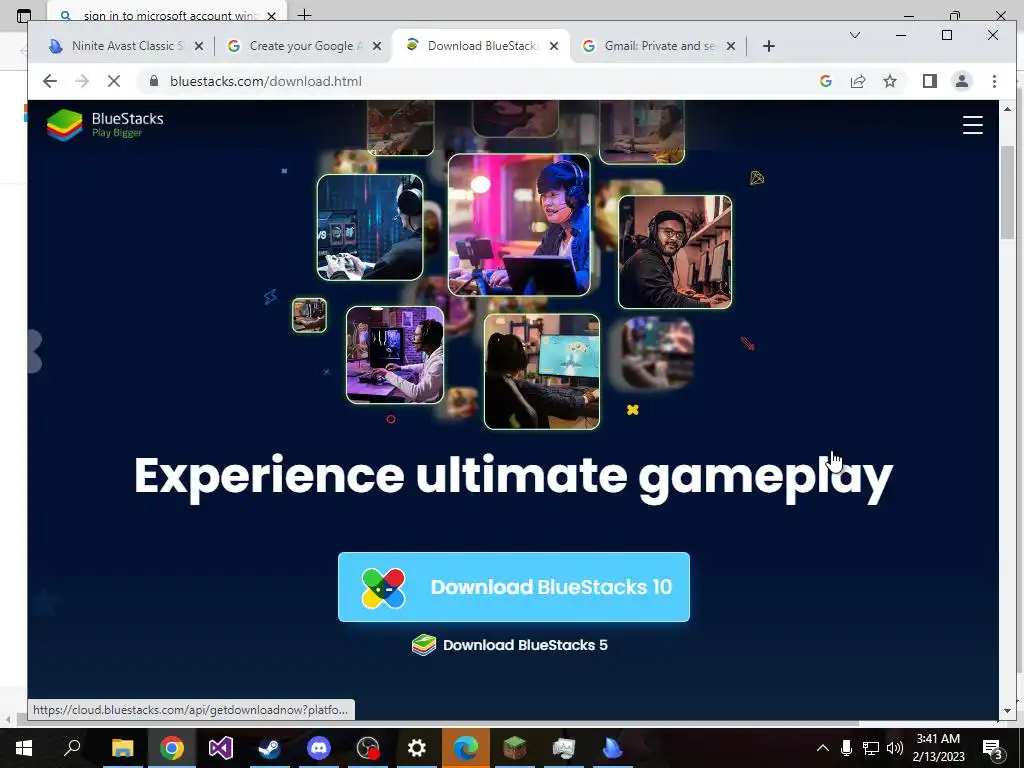Image resolution: width=1024 pixels, height=768 pixels.
Task: Open notification center icon
Action: click(x=993, y=748)
